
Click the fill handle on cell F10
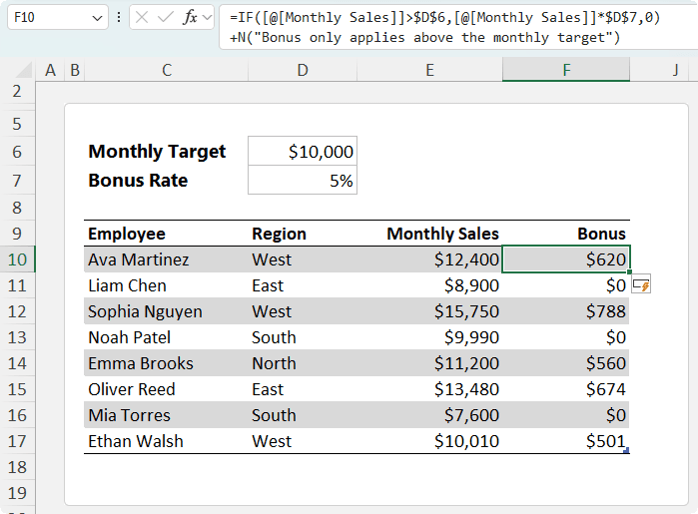pyautogui.click(x=629, y=271)
